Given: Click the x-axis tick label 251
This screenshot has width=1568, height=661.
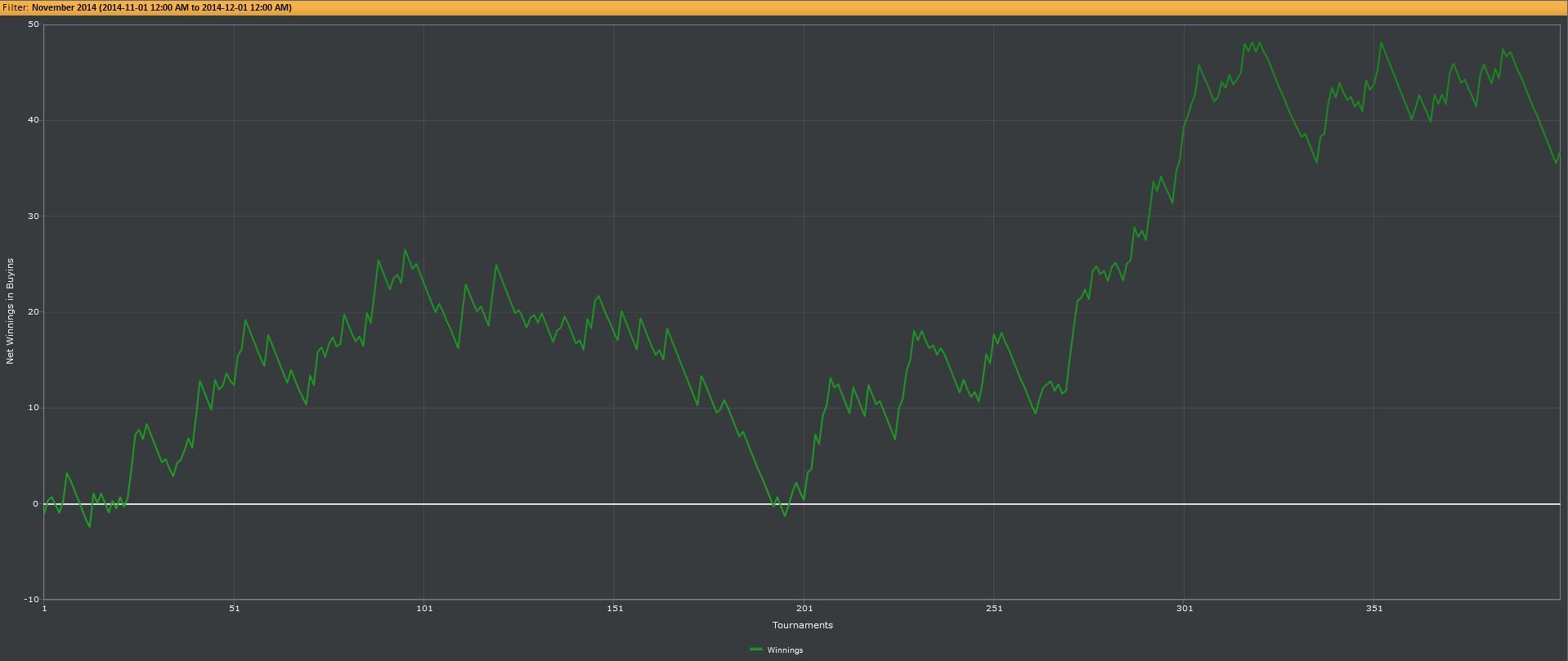Looking at the screenshot, I should click(x=994, y=608).
